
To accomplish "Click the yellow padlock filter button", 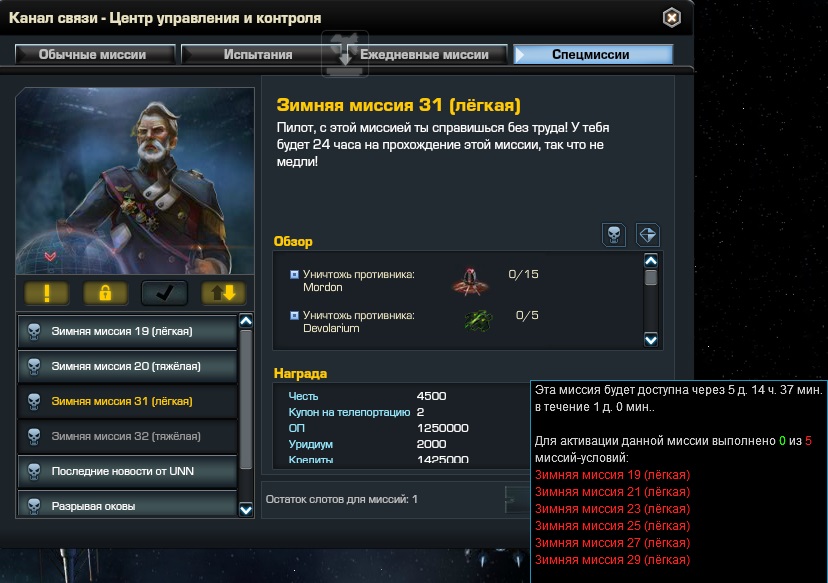I will click(x=105, y=293).
